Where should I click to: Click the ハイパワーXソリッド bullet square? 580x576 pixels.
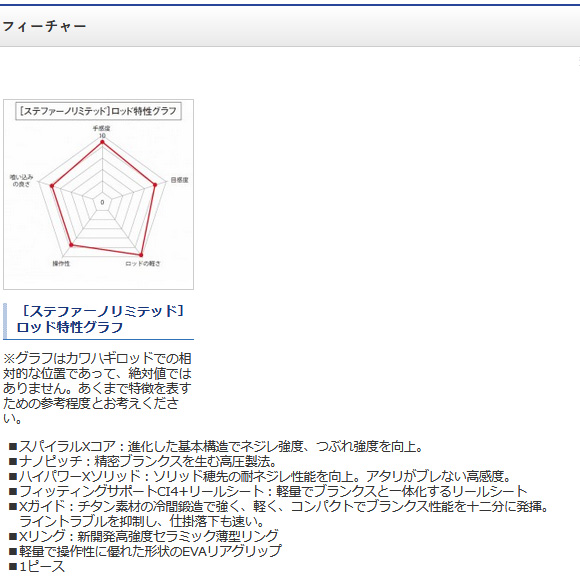[x=13, y=476]
